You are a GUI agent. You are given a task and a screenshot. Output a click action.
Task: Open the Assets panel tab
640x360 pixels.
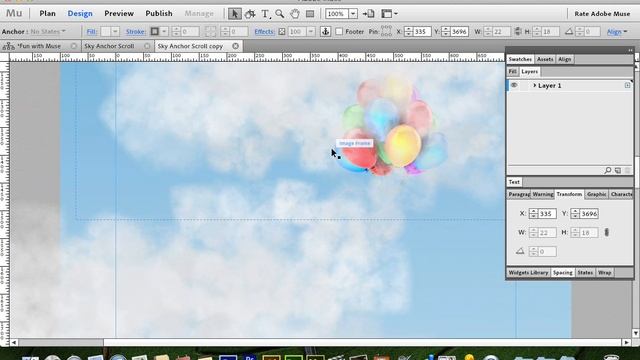tap(545, 59)
